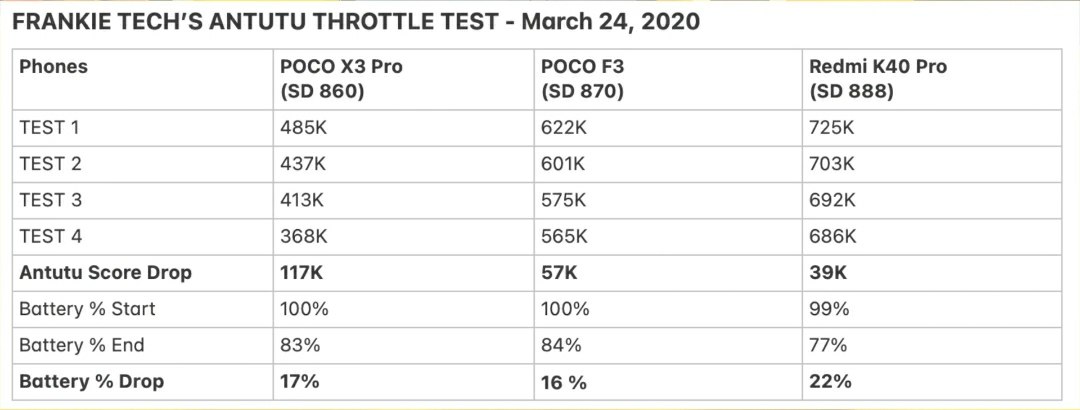
Task: Select the 22% battery drop cell
Action: click(932, 382)
